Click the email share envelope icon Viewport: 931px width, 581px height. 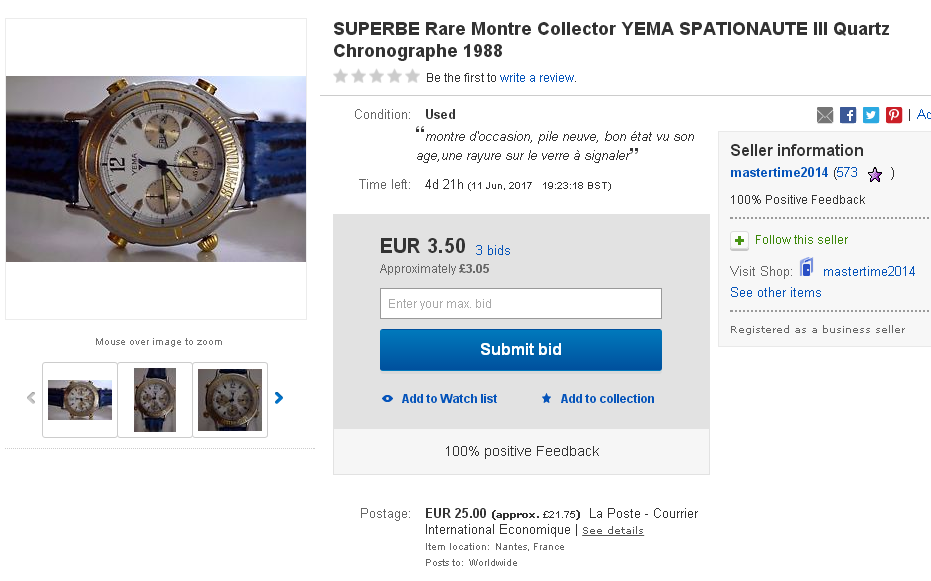825,115
